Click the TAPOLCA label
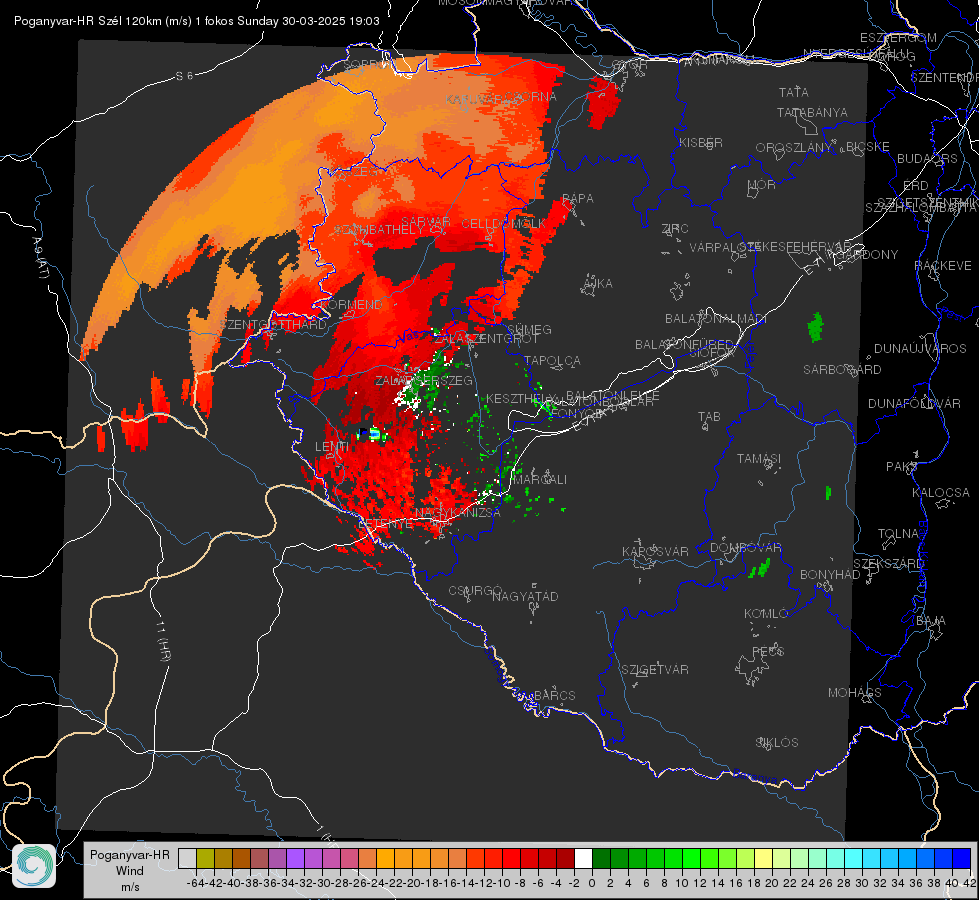 pos(552,360)
